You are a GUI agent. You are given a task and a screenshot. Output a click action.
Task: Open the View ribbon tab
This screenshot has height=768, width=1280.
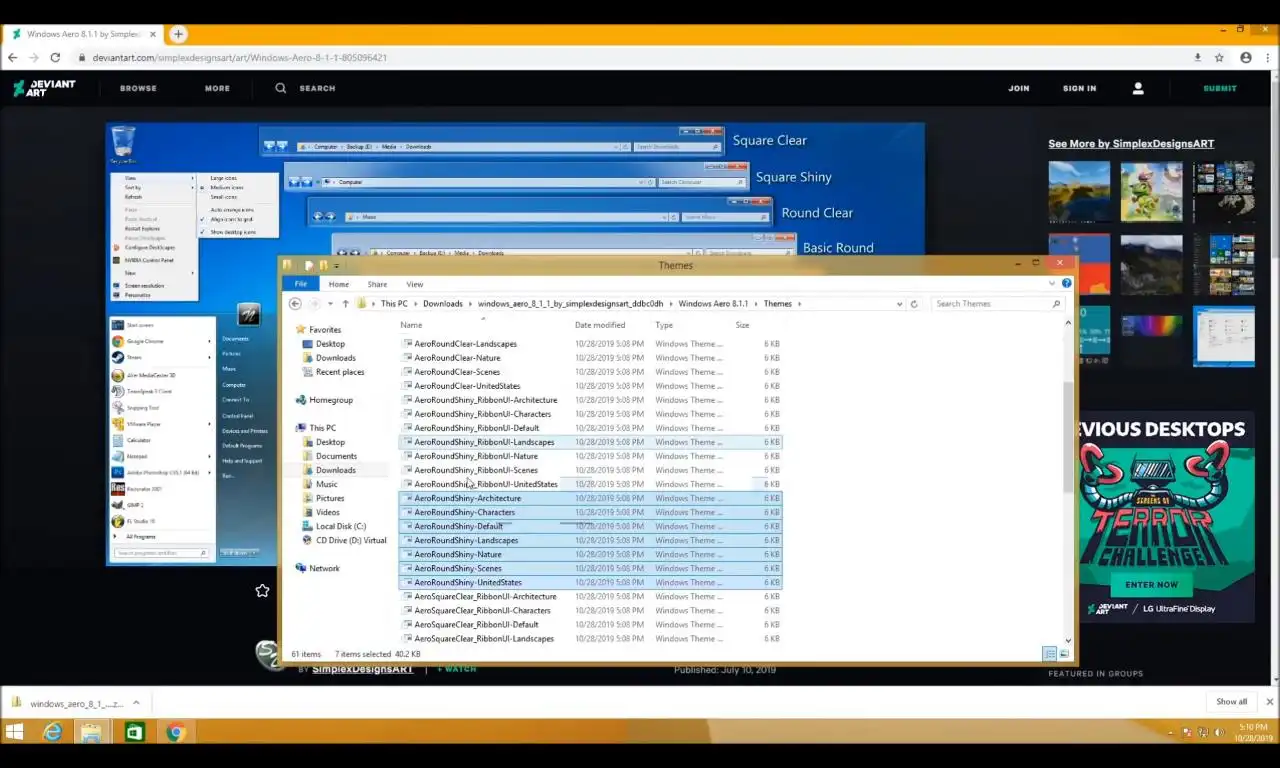(414, 284)
